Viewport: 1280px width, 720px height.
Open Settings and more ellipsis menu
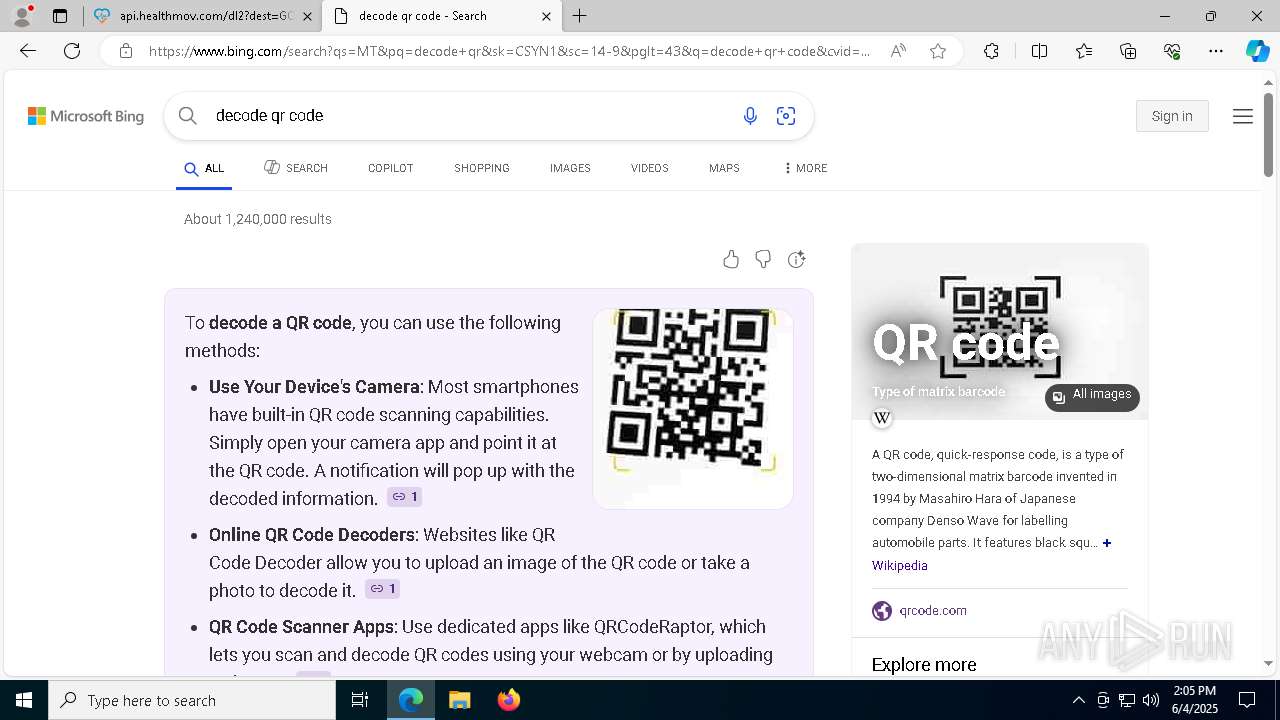click(1216, 51)
